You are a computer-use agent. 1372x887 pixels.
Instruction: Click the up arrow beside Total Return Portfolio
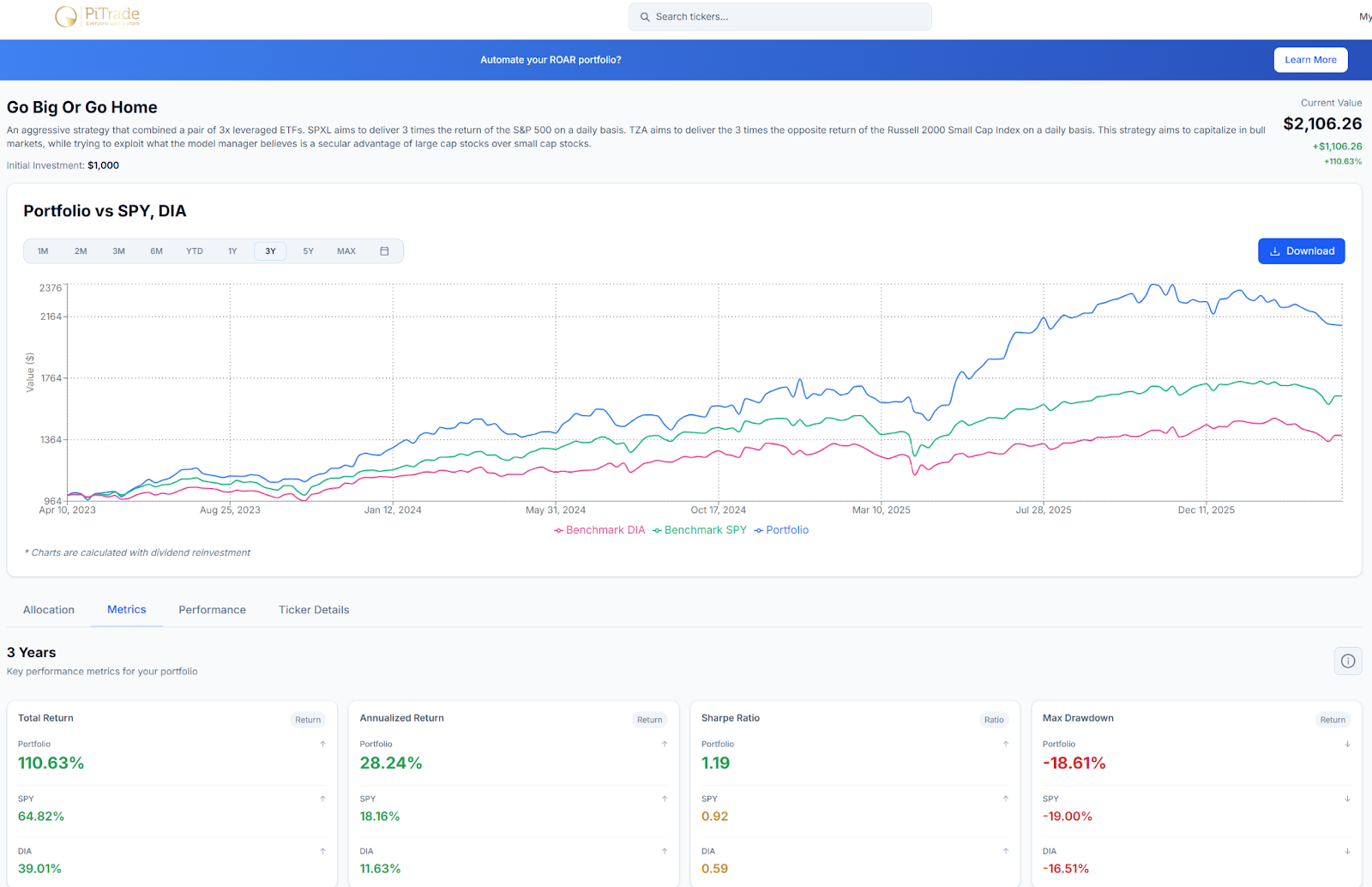[322, 744]
